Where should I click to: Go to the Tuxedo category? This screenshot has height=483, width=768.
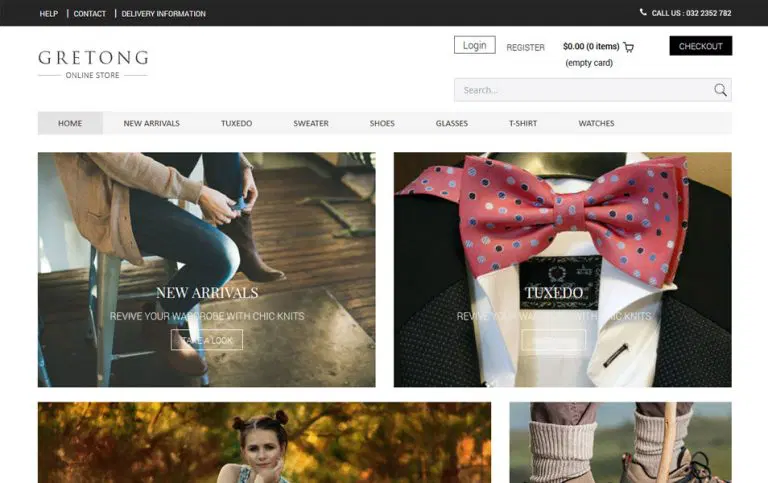pyautogui.click(x=237, y=123)
